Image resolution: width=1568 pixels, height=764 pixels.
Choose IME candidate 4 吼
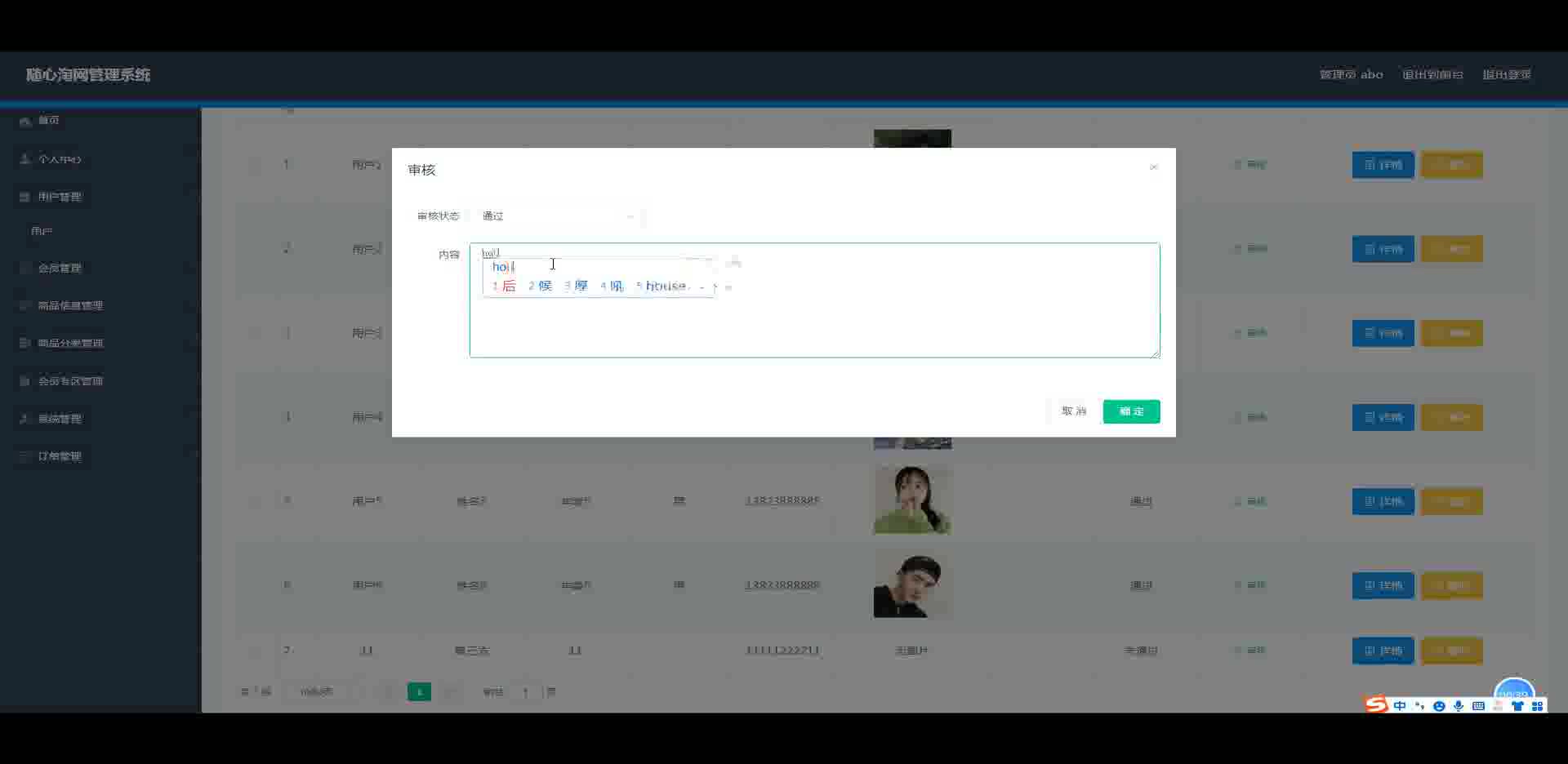pos(612,286)
